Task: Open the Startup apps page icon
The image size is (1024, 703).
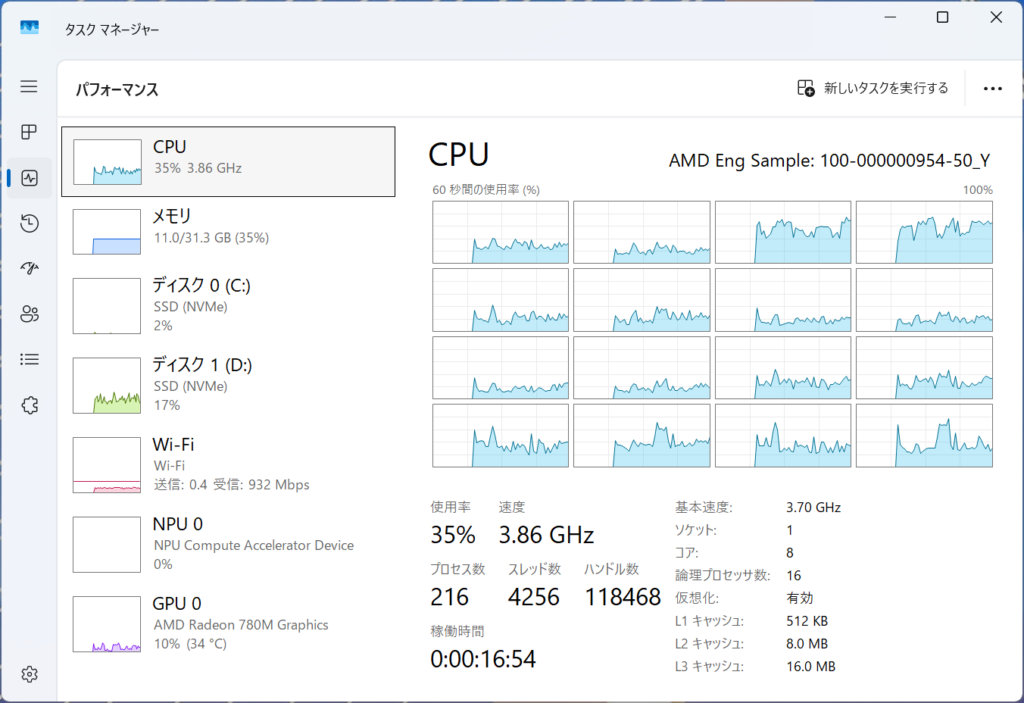Action: 29,269
